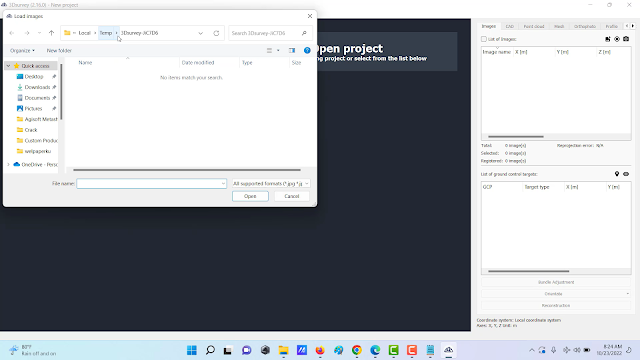Open the Point cloud tab
The width and height of the screenshot is (640, 360).
click(534, 26)
